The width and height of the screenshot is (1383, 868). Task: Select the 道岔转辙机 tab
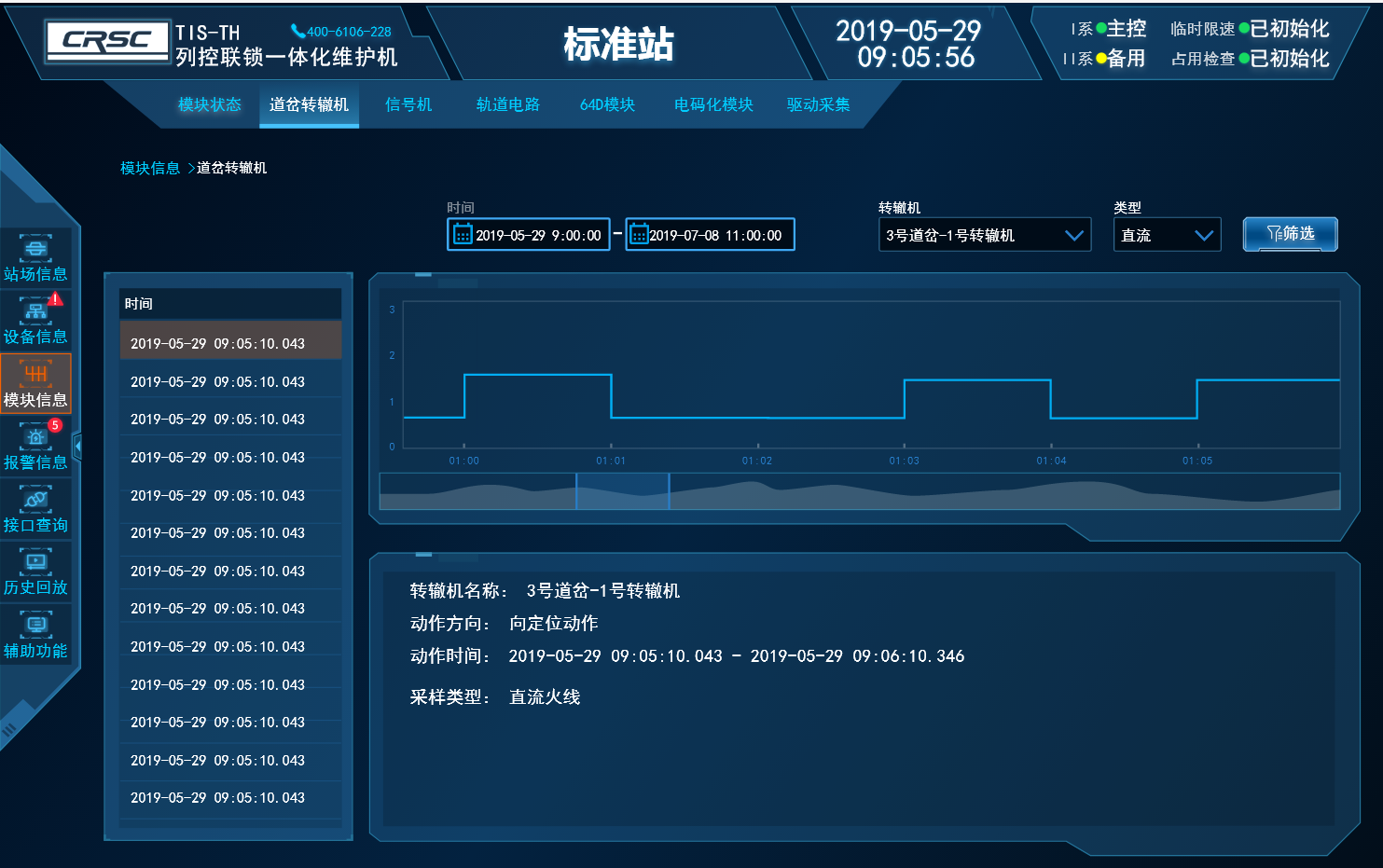(x=309, y=104)
